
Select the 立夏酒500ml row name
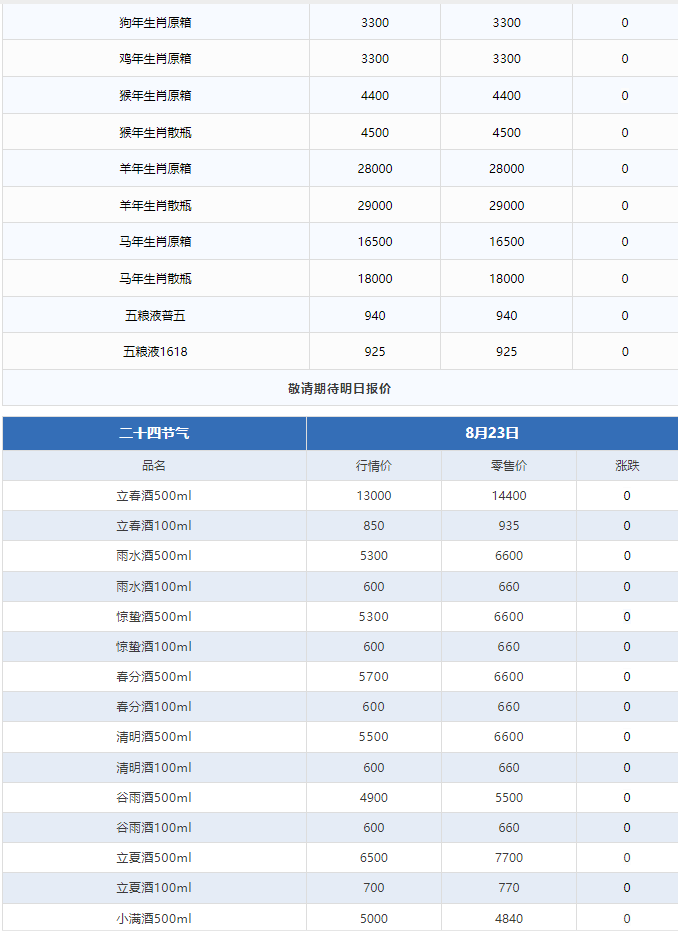pos(154,858)
